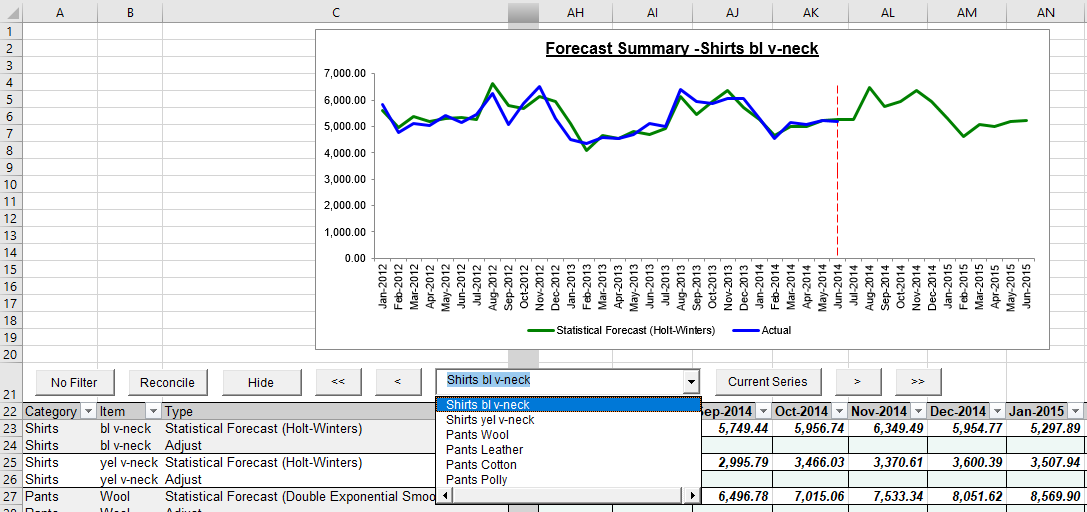Click the No Filter button
Screen dimensions: 1087x512
(x=74, y=382)
